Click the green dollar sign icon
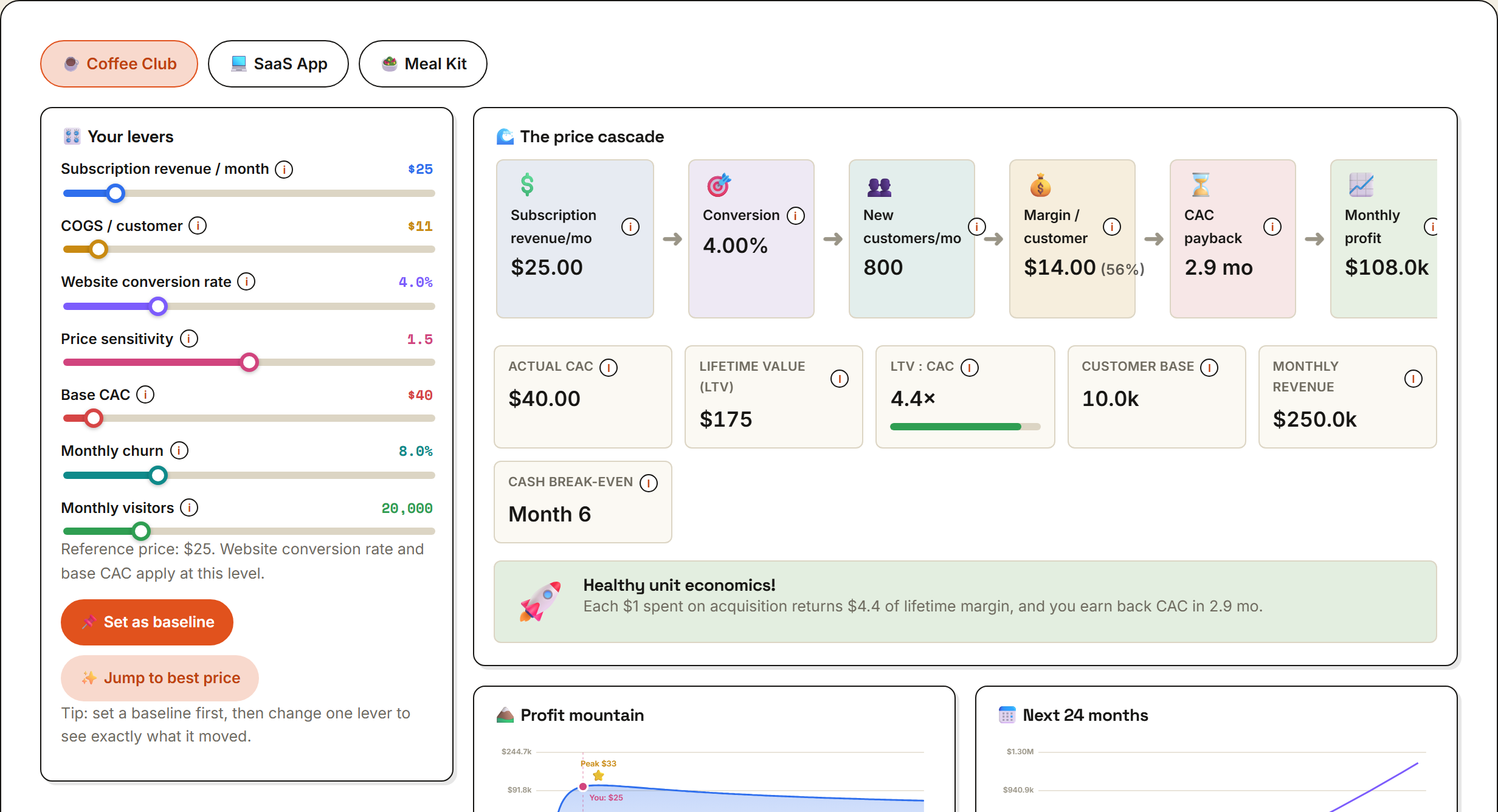Viewport: 1498px width, 812px height. pos(527,185)
